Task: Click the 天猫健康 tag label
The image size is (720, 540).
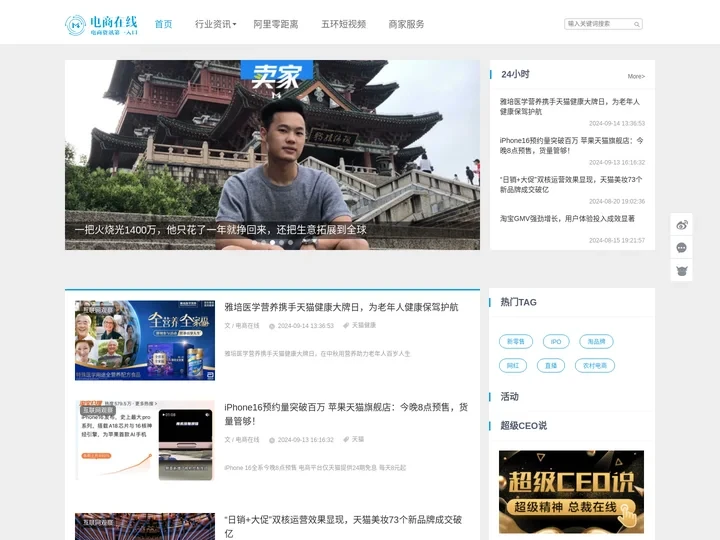Action: point(364,326)
